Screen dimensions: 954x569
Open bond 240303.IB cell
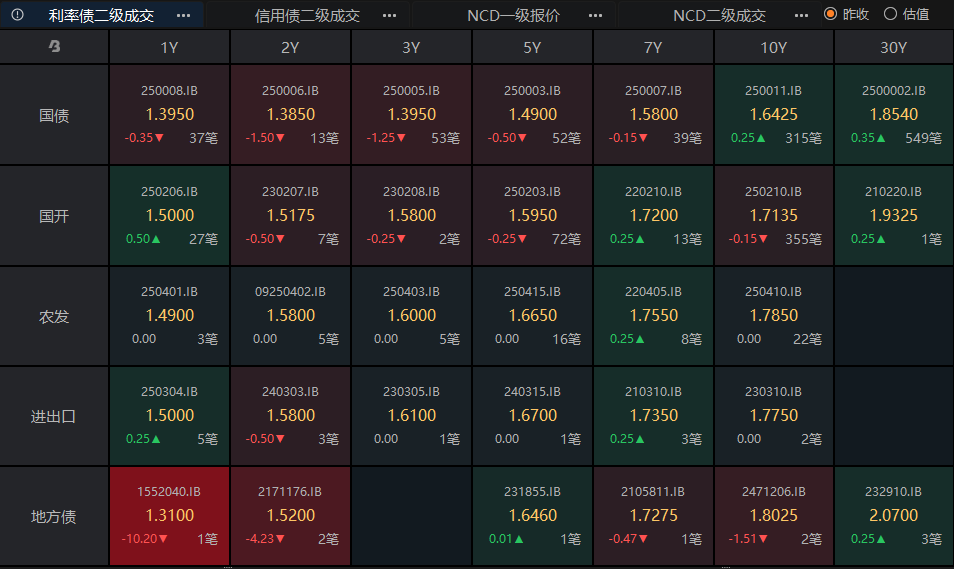pos(290,417)
